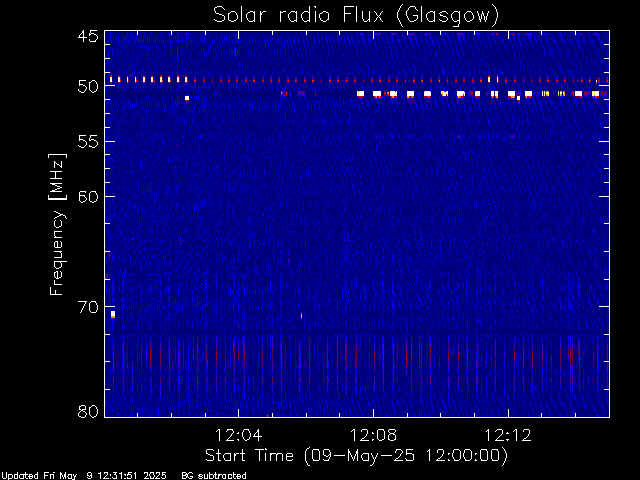Click the 'Start Time (09-May-25 12:00:00)' label
Screen dimensions: 640x480
pyautogui.click(x=356, y=456)
